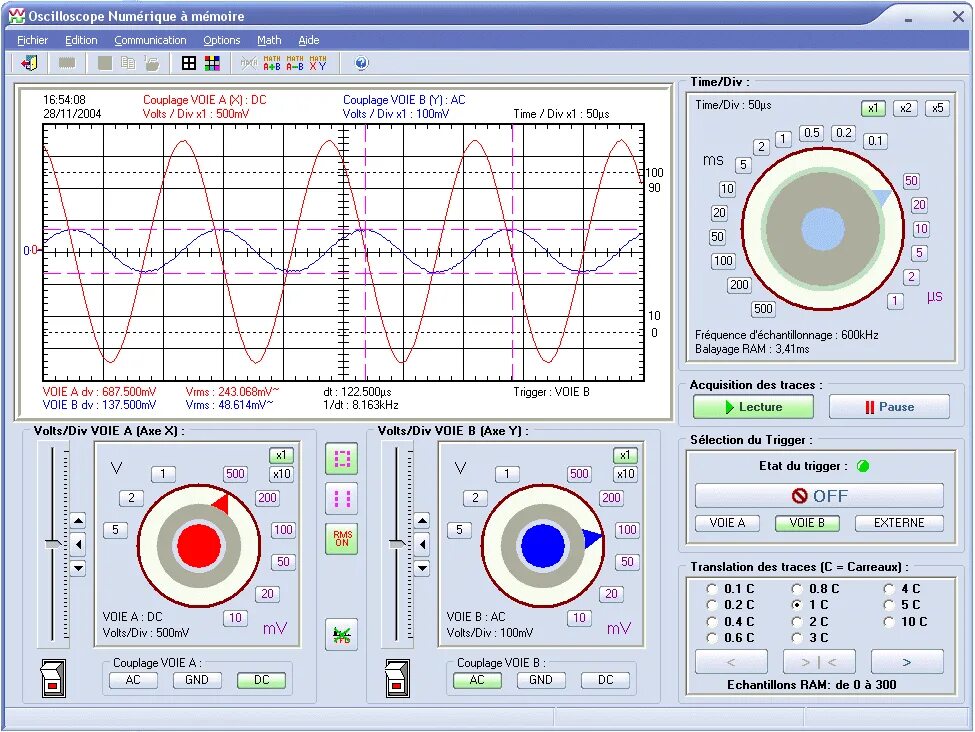This screenshot has height=732, width=975.
Task: Select the MATH A-B function icon
Action: point(295,63)
